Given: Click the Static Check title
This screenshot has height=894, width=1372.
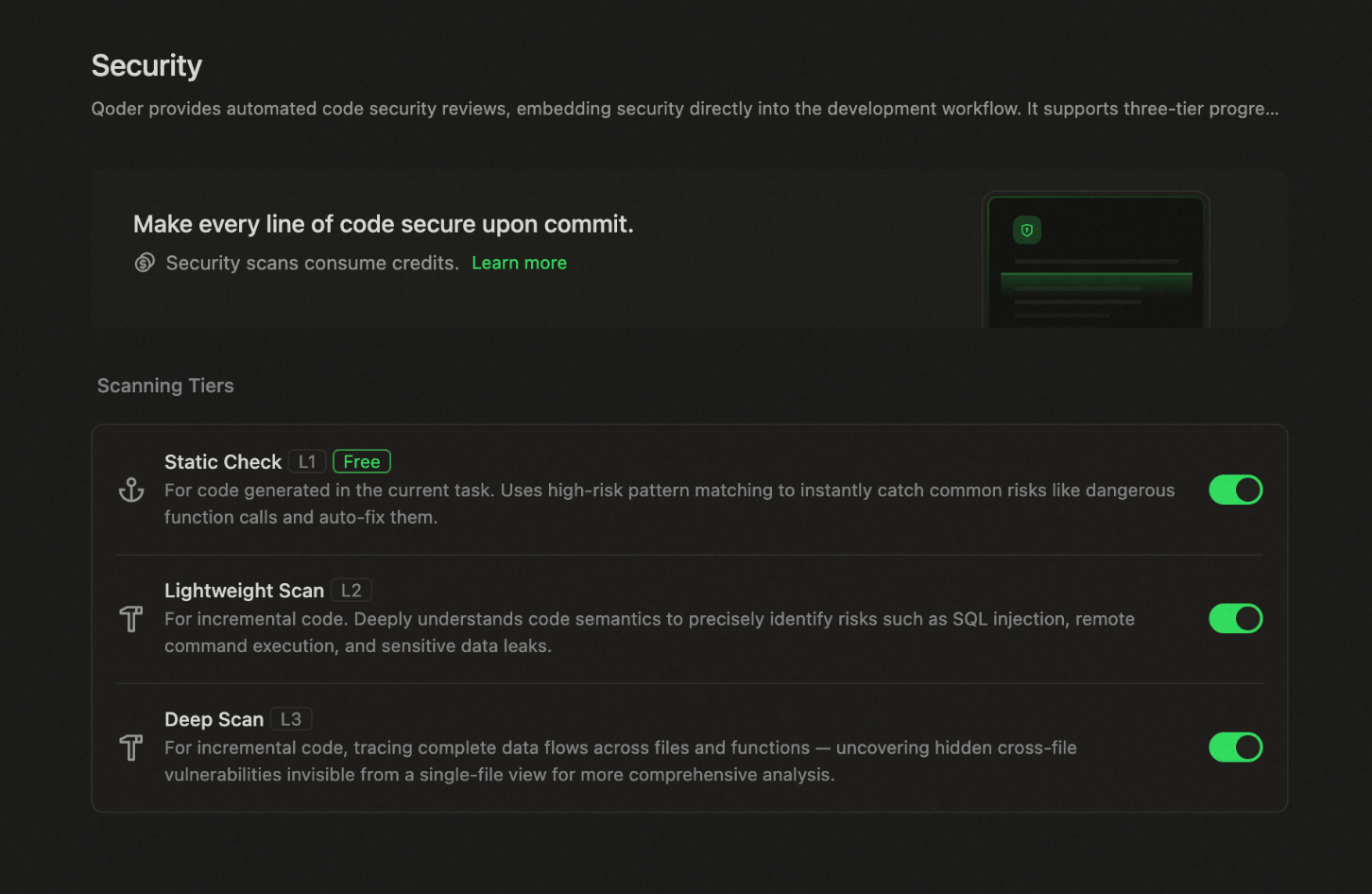Looking at the screenshot, I should pyautogui.click(x=223, y=461).
